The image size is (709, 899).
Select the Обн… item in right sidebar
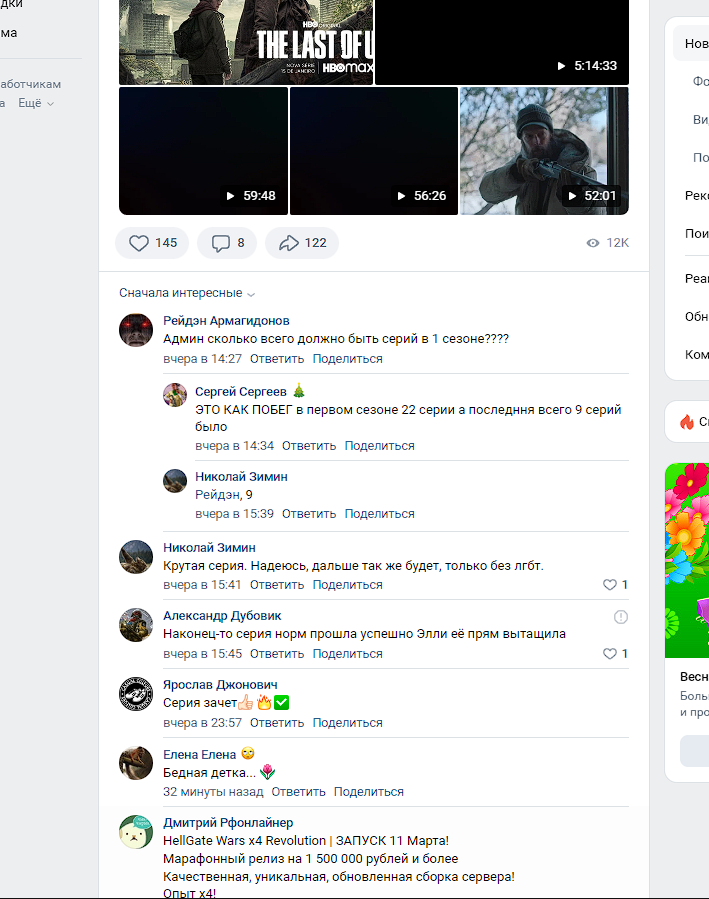click(x=696, y=316)
